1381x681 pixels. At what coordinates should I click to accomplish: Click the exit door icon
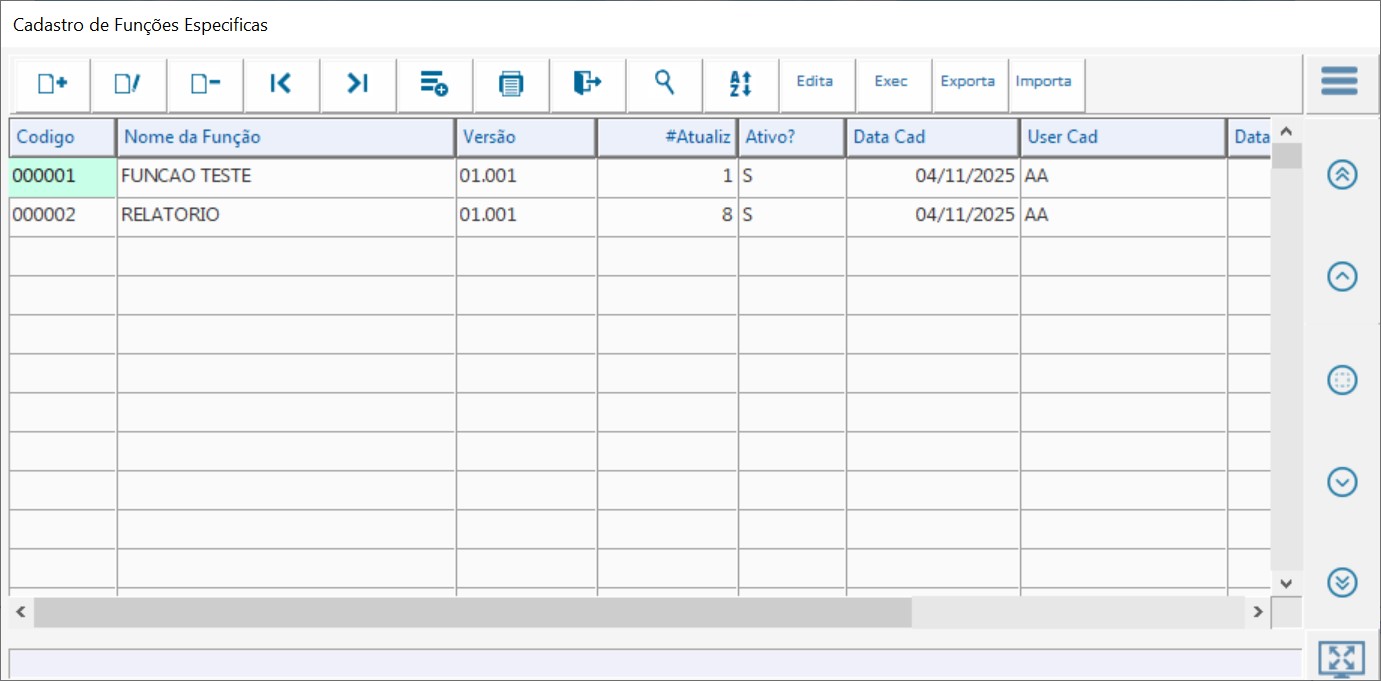point(587,83)
